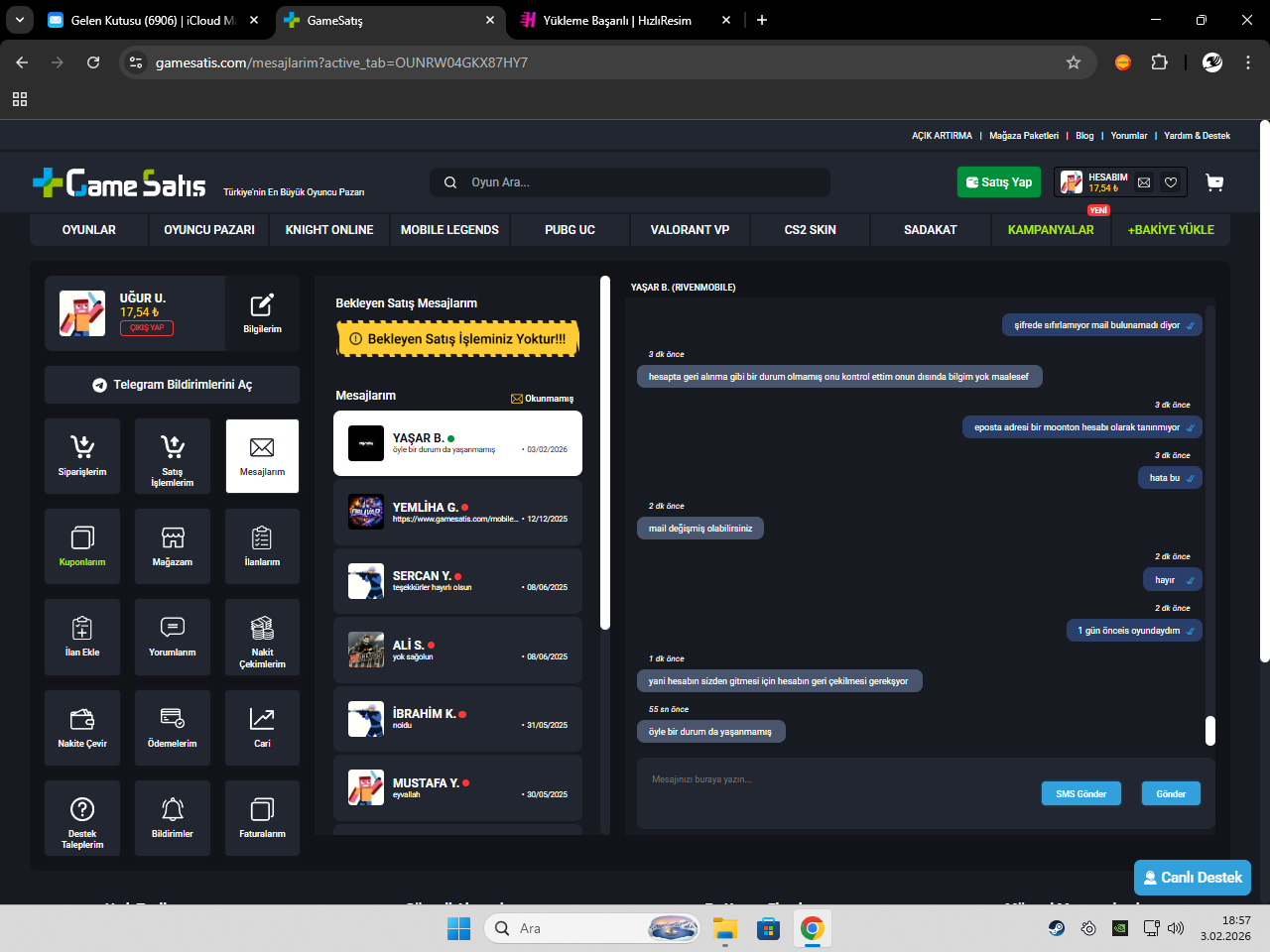Go to the VALORANT VP category
The height and width of the screenshot is (952, 1270).
click(x=690, y=229)
